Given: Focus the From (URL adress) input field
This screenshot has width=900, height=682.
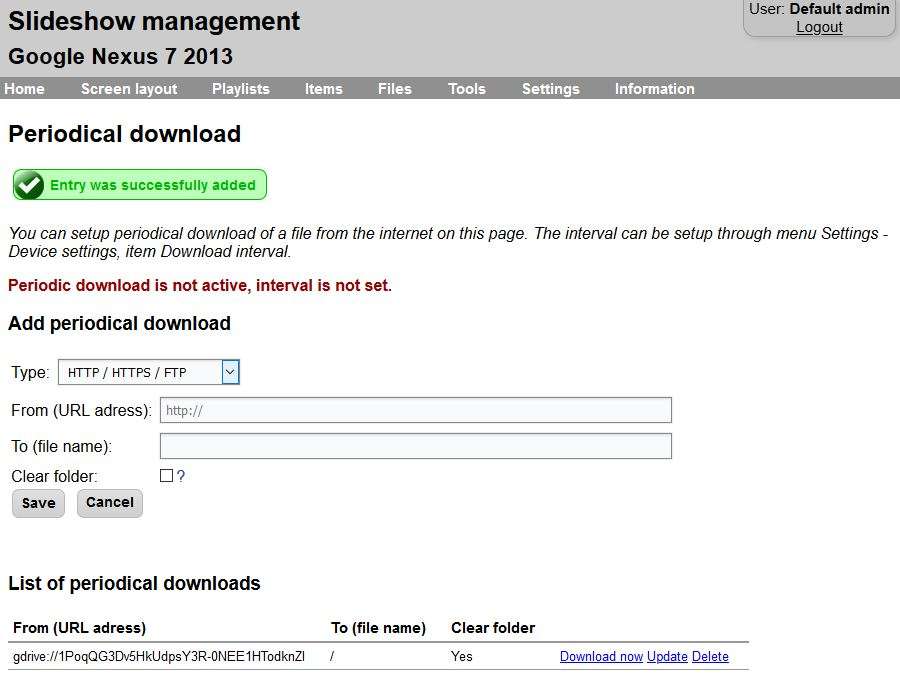Looking at the screenshot, I should (x=415, y=410).
